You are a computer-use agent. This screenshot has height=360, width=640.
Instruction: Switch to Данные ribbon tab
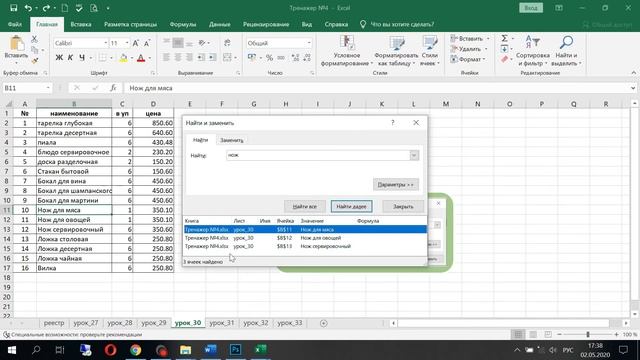(220, 24)
